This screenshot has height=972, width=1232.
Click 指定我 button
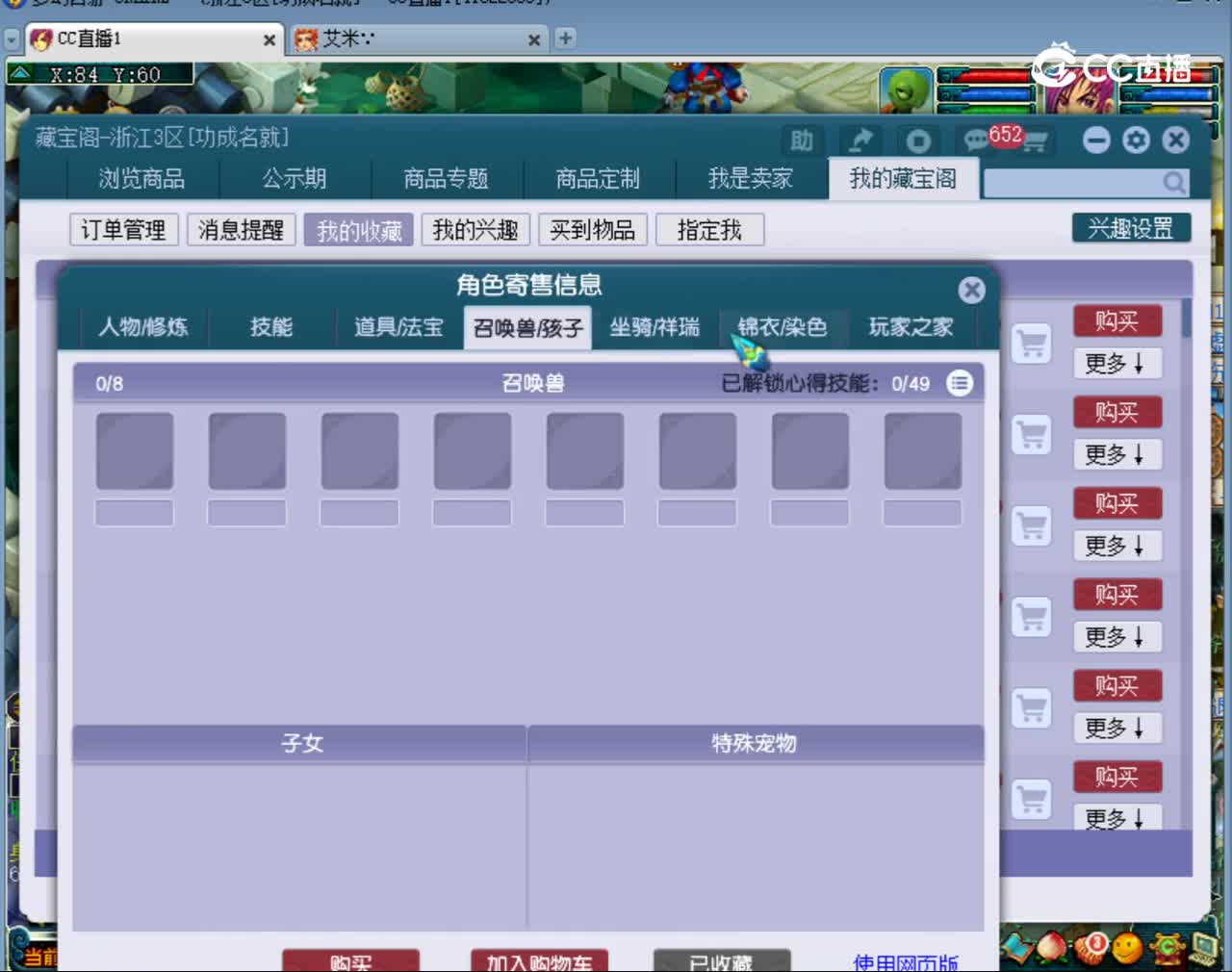[x=709, y=230]
